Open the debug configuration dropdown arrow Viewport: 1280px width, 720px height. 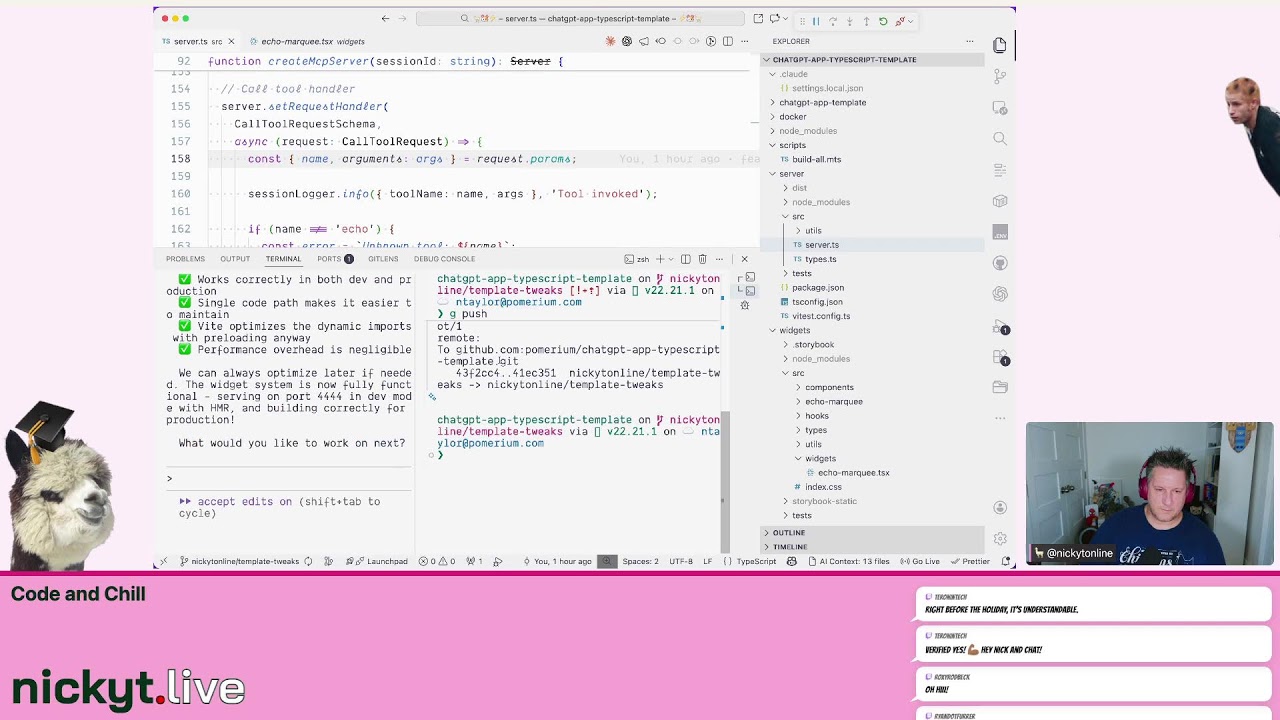910,20
